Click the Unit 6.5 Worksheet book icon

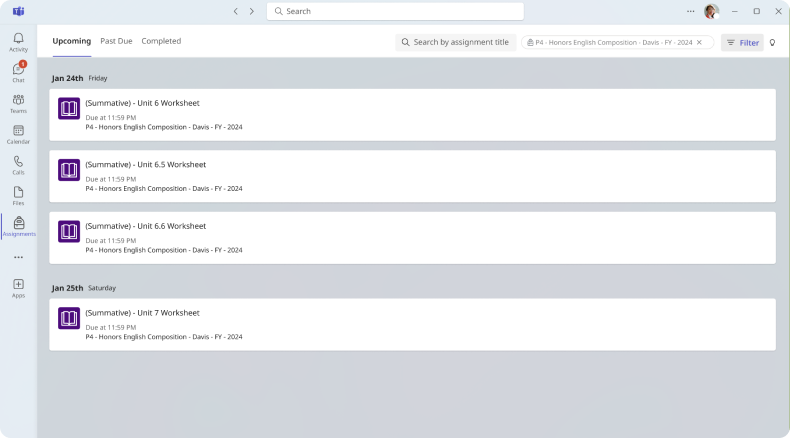(x=69, y=170)
